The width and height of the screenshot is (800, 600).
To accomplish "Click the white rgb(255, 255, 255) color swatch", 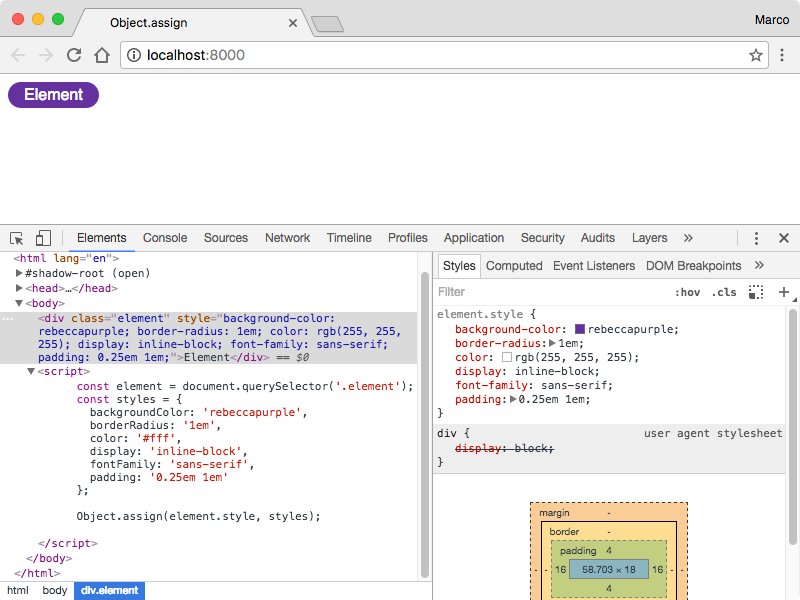I will pos(507,357).
